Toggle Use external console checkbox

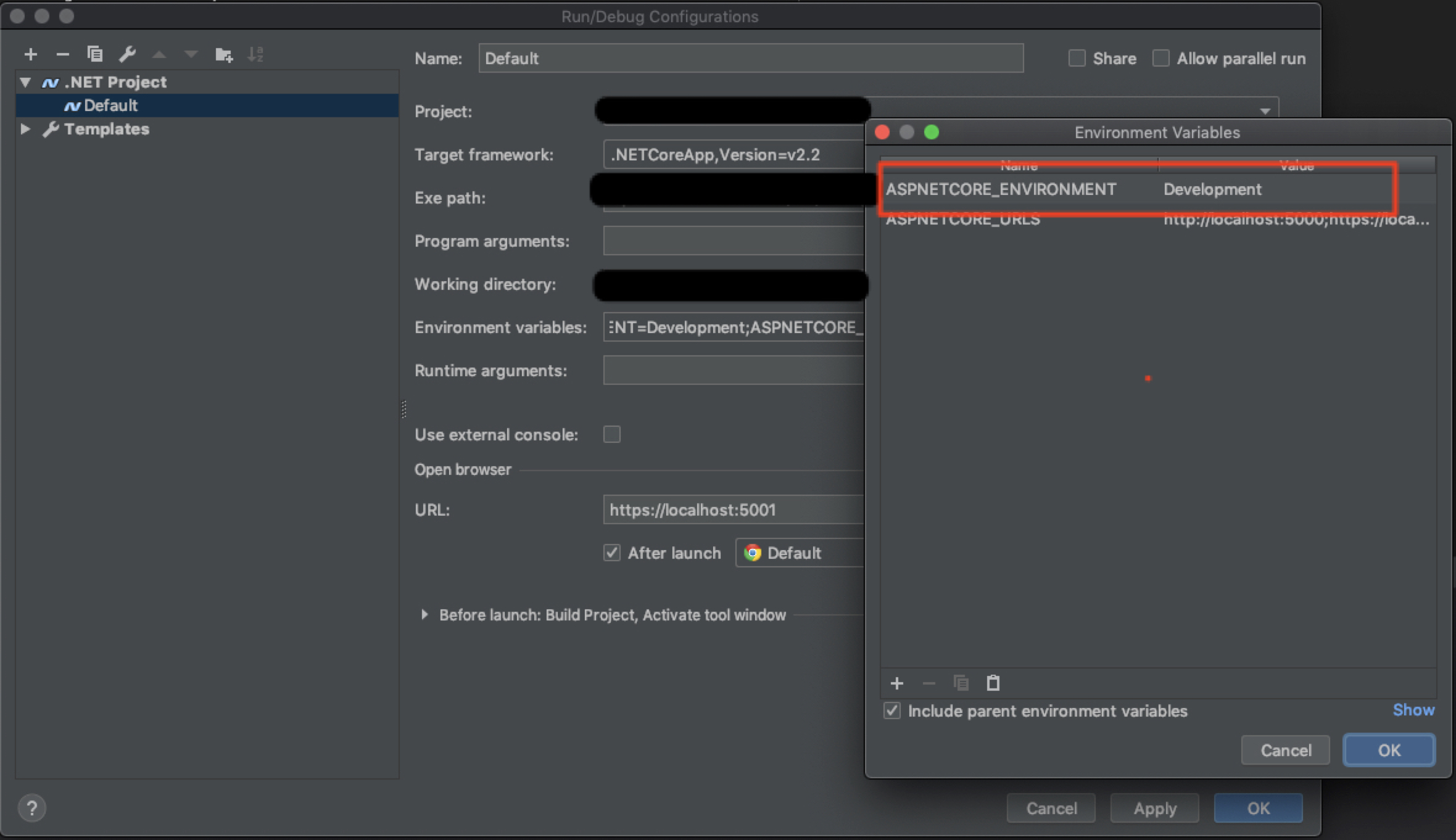point(612,434)
